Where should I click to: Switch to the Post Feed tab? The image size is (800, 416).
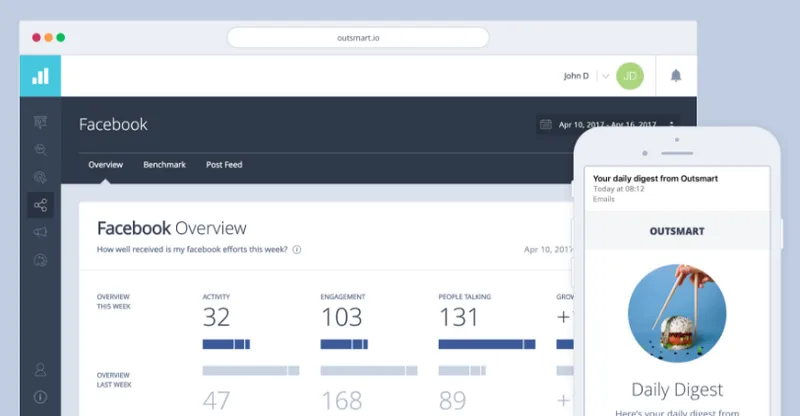pyautogui.click(x=224, y=165)
